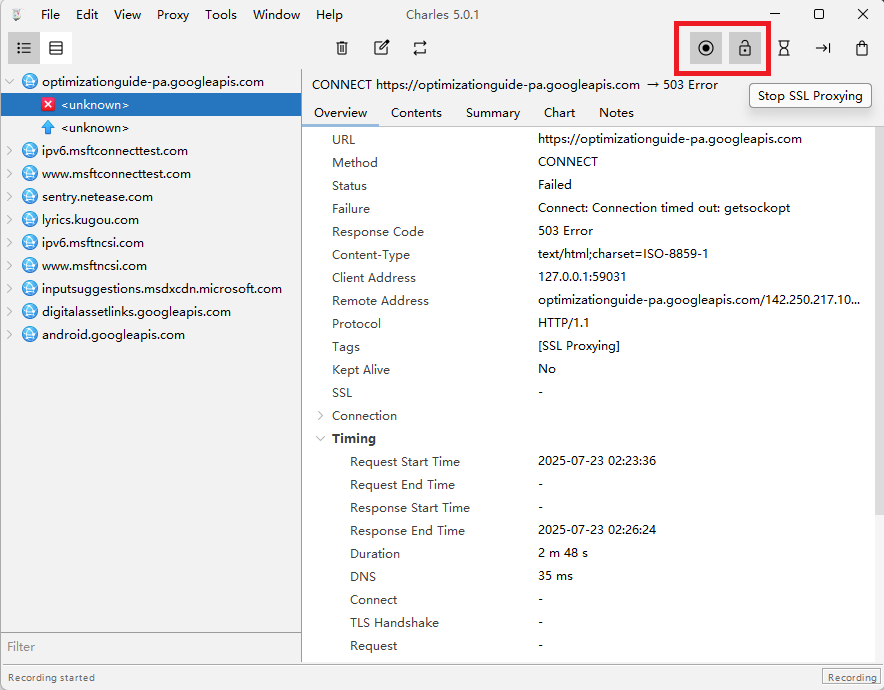Expand the Connection section
Viewport: 884px width, 690px height.
tap(321, 416)
